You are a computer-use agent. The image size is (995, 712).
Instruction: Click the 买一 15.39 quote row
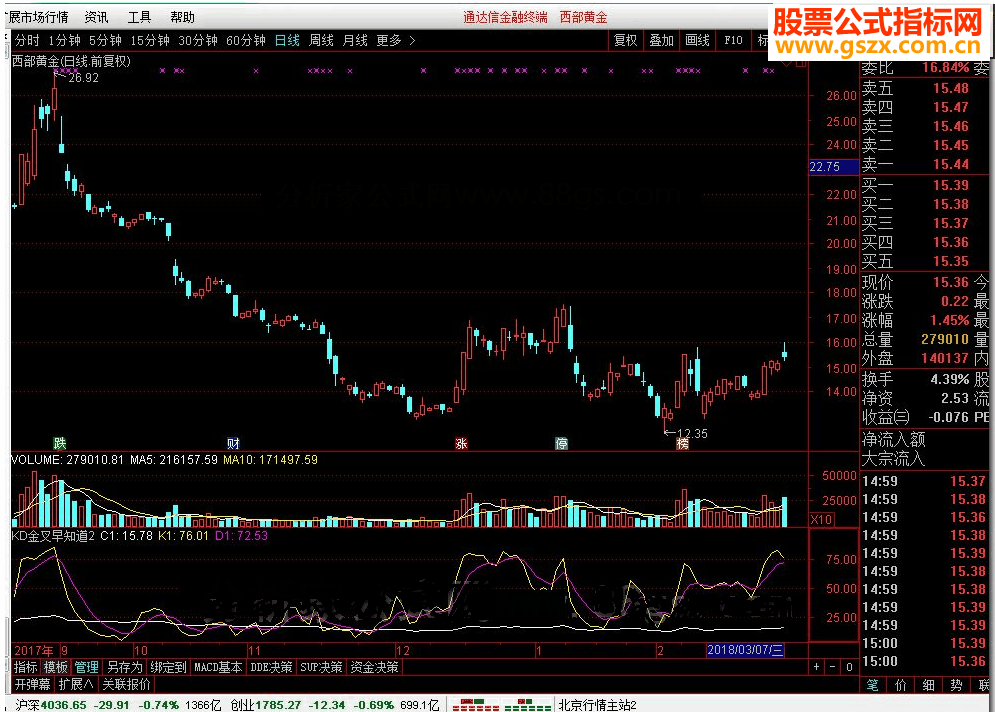[924, 185]
